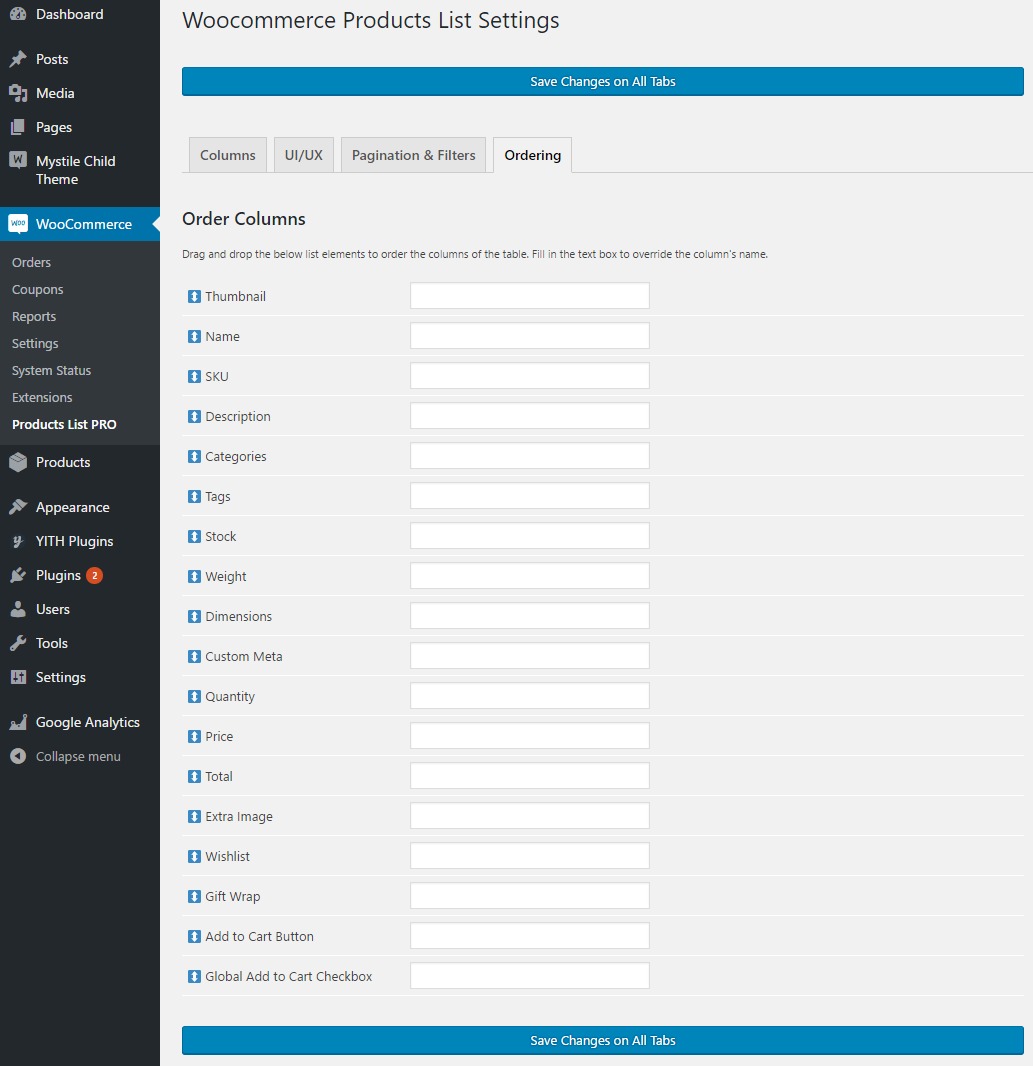Image resolution: width=1033 pixels, height=1066 pixels.
Task: Open the Products List PRO submenu item
Action: (64, 425)
